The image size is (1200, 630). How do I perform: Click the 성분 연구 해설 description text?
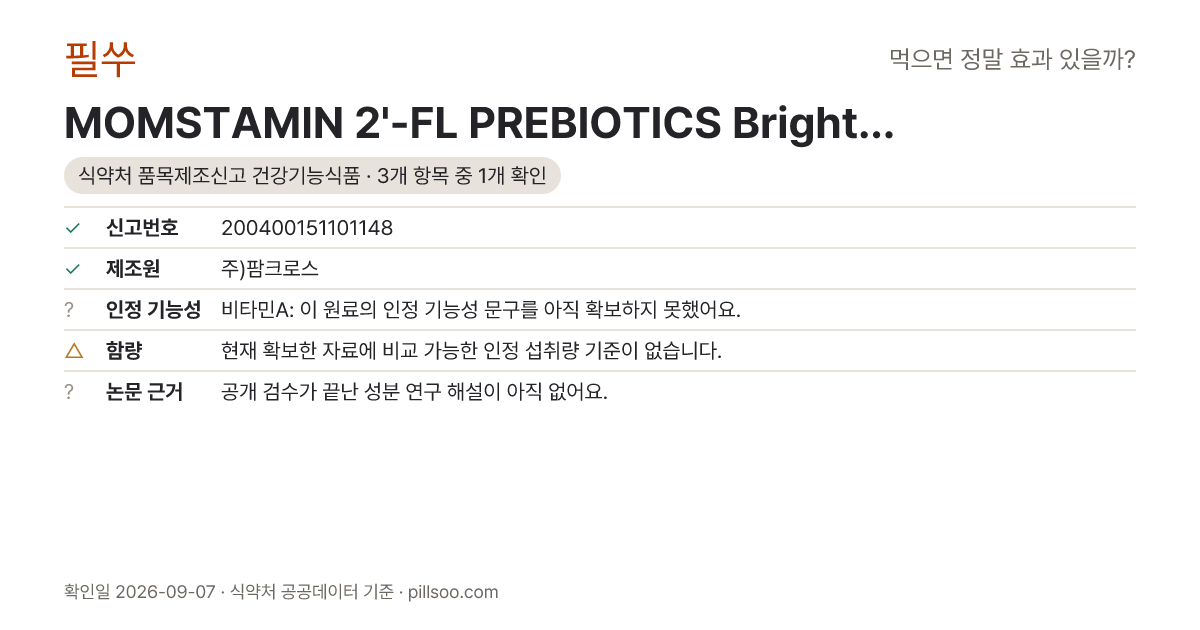pos(414,392)
